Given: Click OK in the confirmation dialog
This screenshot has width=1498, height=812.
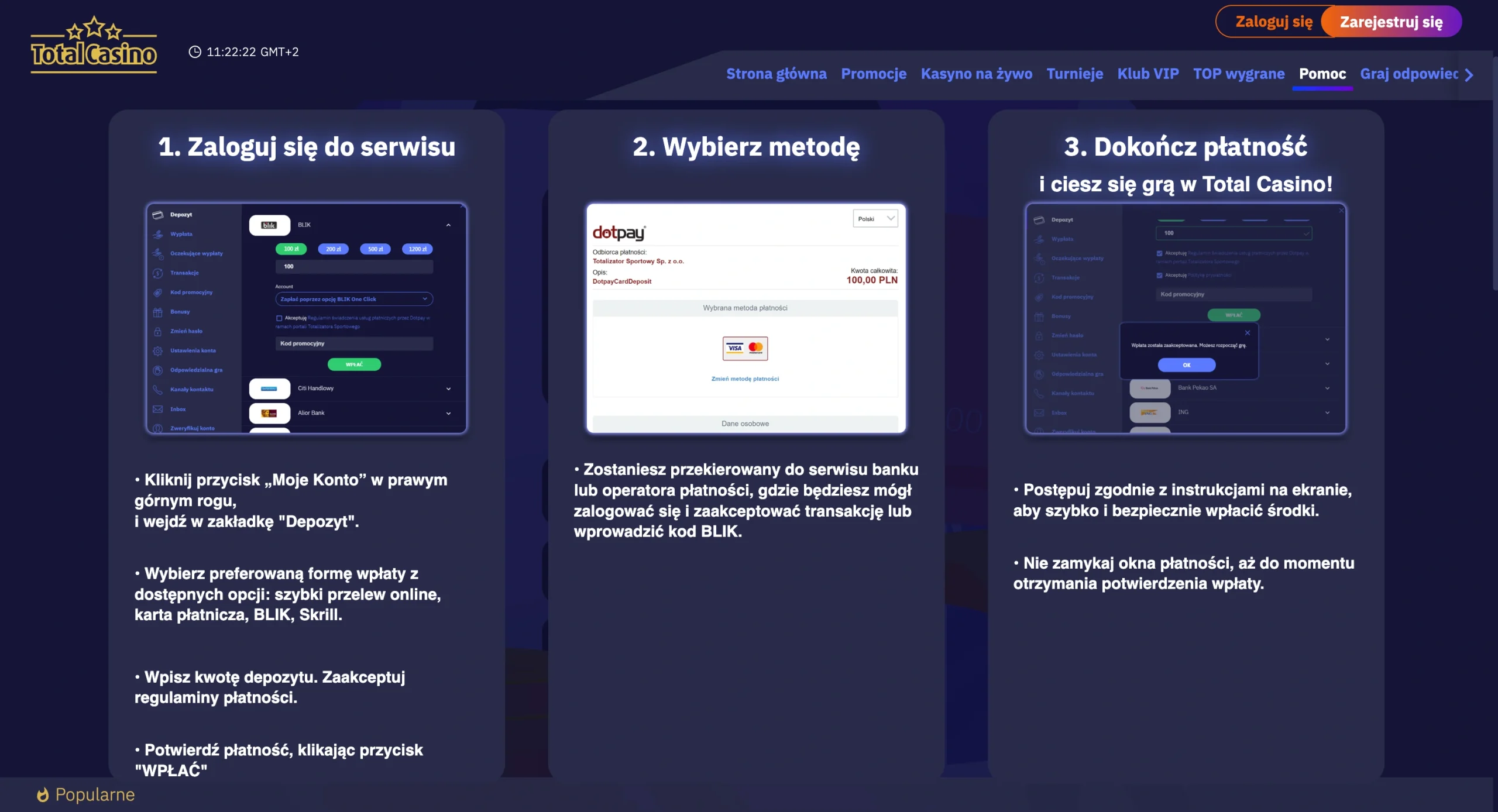Looking at the screenshot, I should coord(1186,365).
